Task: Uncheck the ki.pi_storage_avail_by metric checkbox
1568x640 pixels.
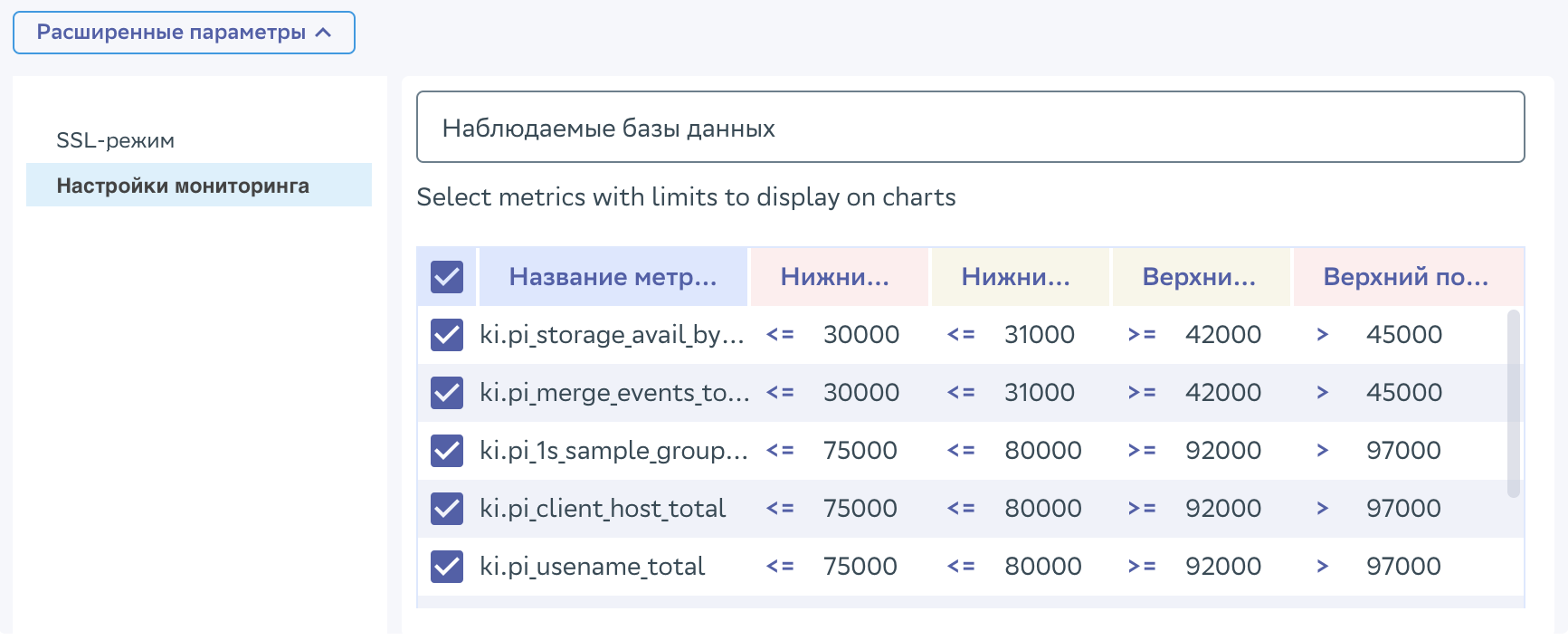Action: point(447,335)
